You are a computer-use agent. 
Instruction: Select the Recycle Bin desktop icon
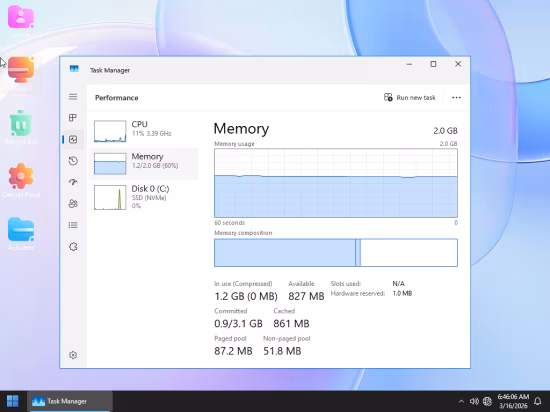coord(21,128)
